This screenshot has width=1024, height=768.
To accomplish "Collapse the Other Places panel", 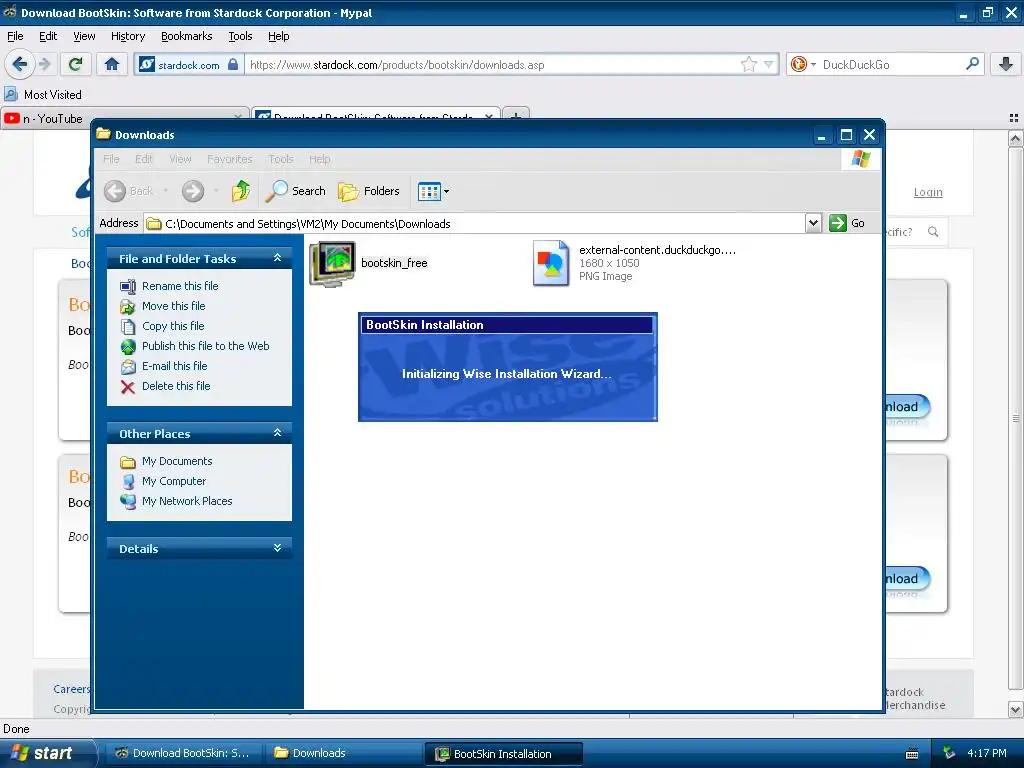I will click(x=278, y=433).
